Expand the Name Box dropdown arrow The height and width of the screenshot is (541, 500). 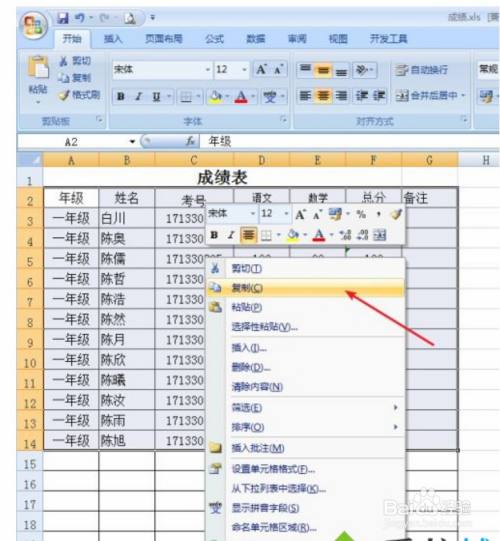click(132, 142)
